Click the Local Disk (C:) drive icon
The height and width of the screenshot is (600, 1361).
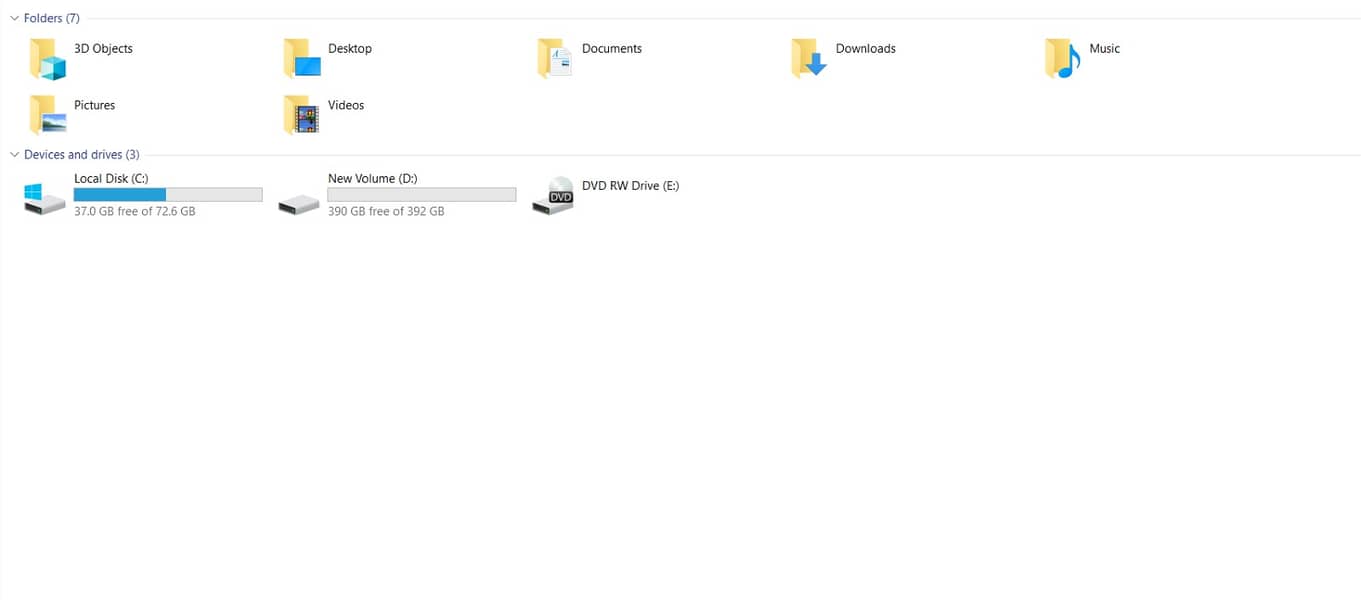(45, 198)
